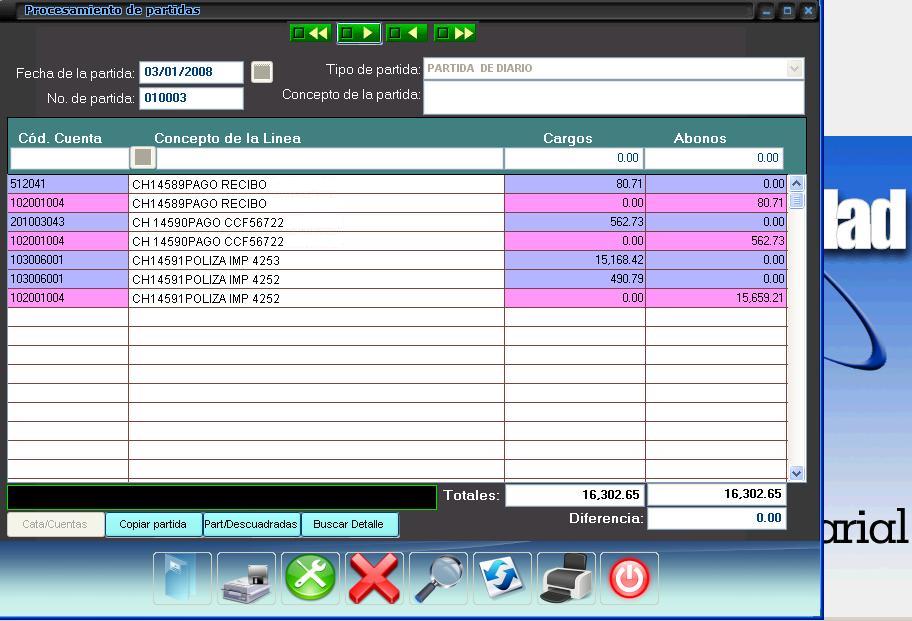Click the red X delete icon
This screenshot has height=621, width=912.
pyautogui.click(x=374, y=579)
